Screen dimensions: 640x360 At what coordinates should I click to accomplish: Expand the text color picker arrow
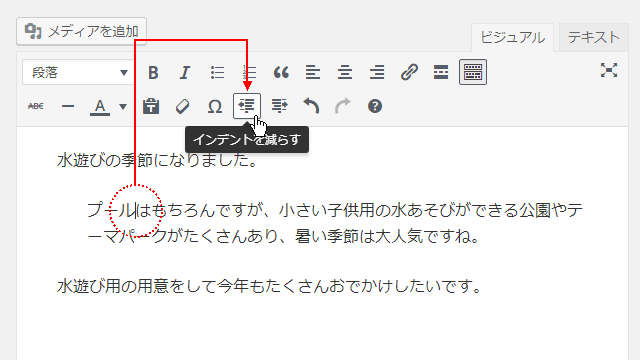(x=123, y=107)
